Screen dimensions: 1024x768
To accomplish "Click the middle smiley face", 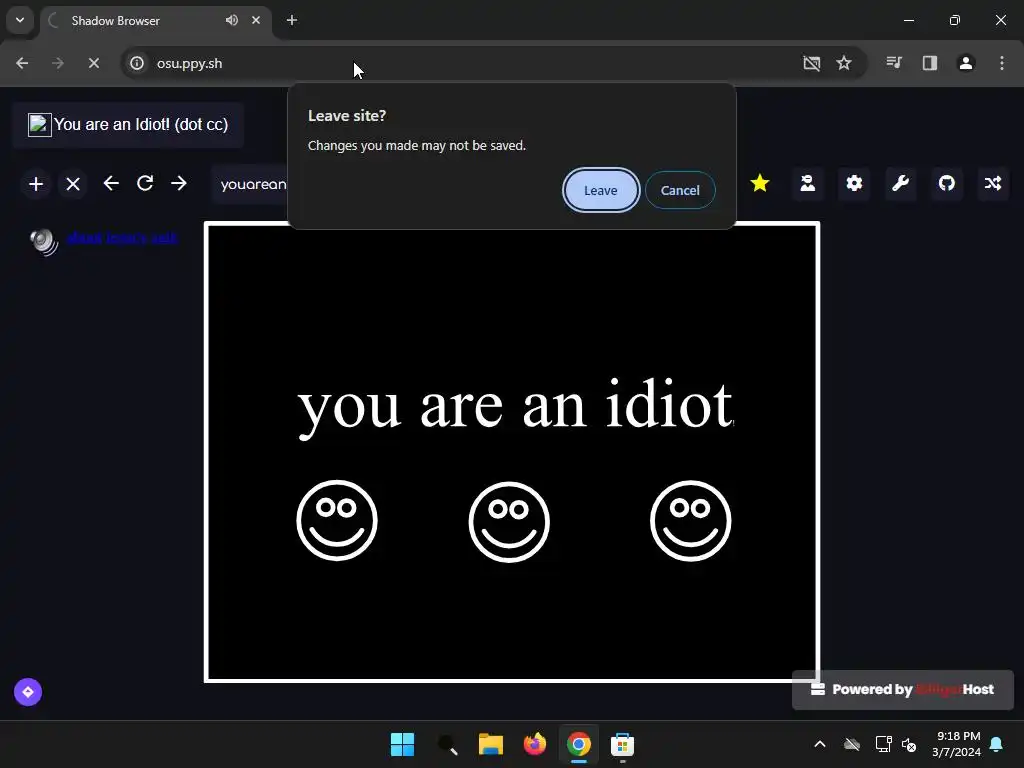I will pos(509,522).
